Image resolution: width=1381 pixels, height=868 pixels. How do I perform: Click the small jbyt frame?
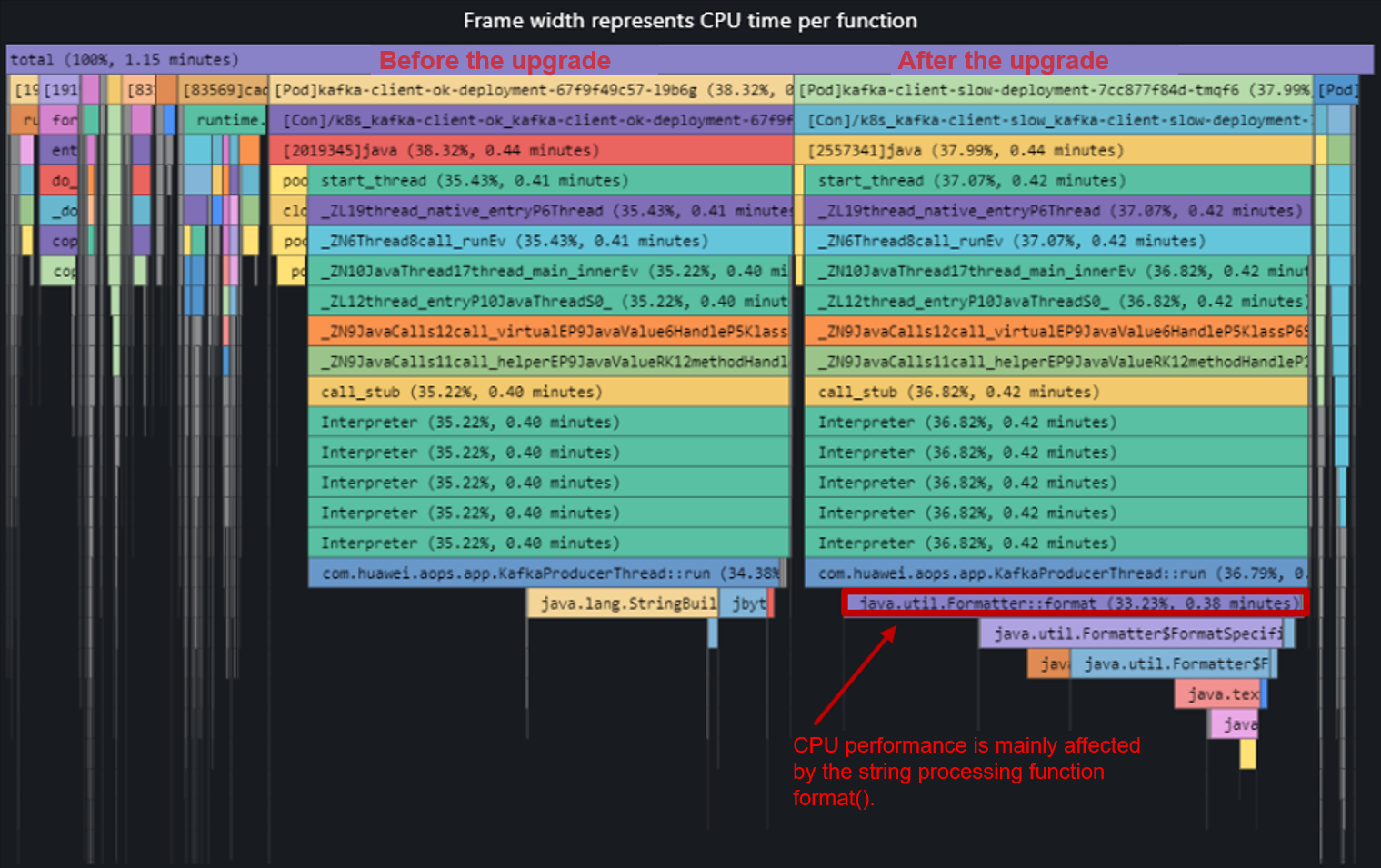click(x=745, y=604)
